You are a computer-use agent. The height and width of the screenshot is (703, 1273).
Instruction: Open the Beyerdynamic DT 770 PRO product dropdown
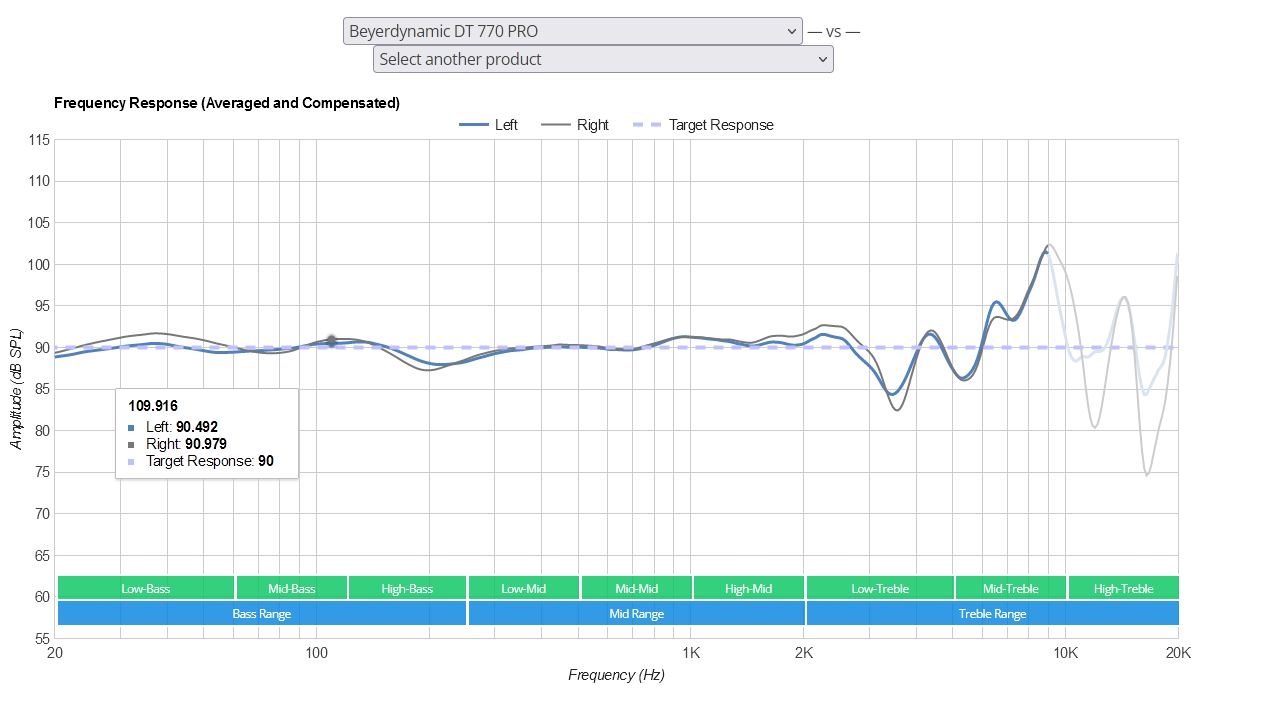point(572,31)
